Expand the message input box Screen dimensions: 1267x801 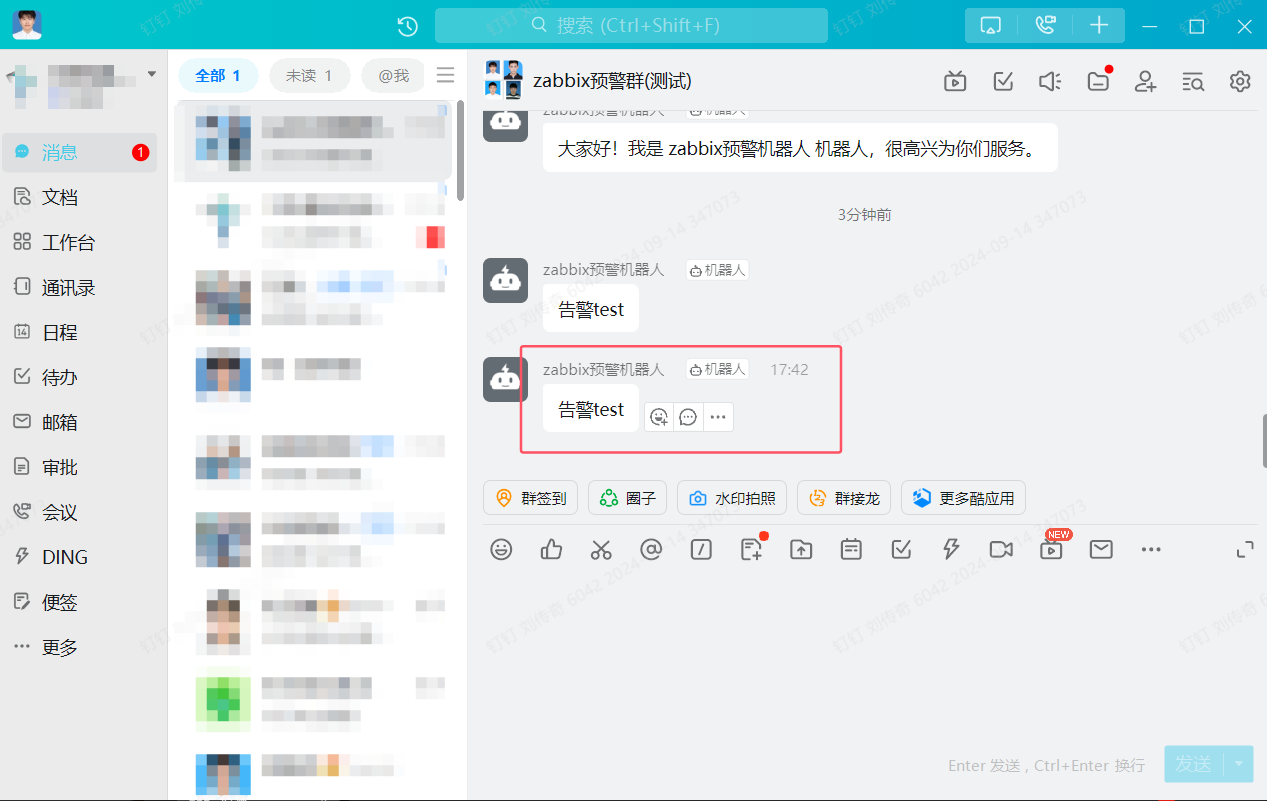(x=1245, y=549)
